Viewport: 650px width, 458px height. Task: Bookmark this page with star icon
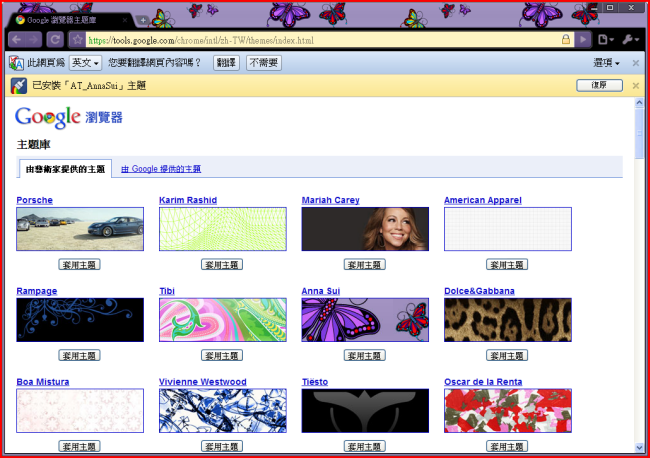coord(76,39)
